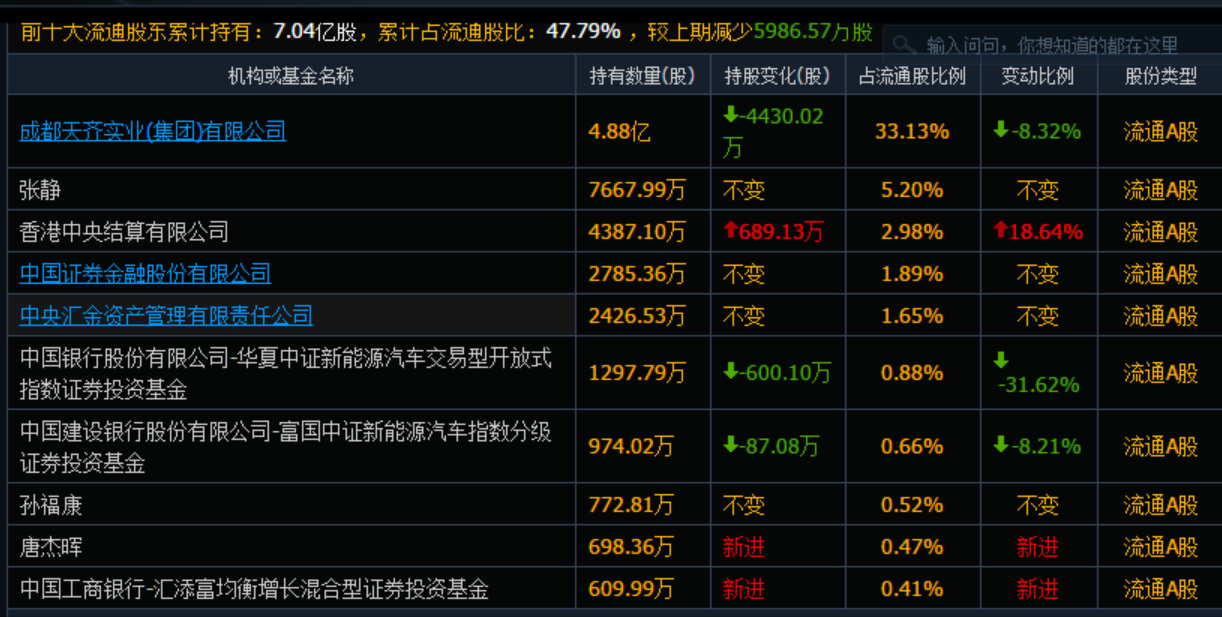Click column header 占流通股比例
This screenshot has width=1222, height=617.
pos(912,76)
